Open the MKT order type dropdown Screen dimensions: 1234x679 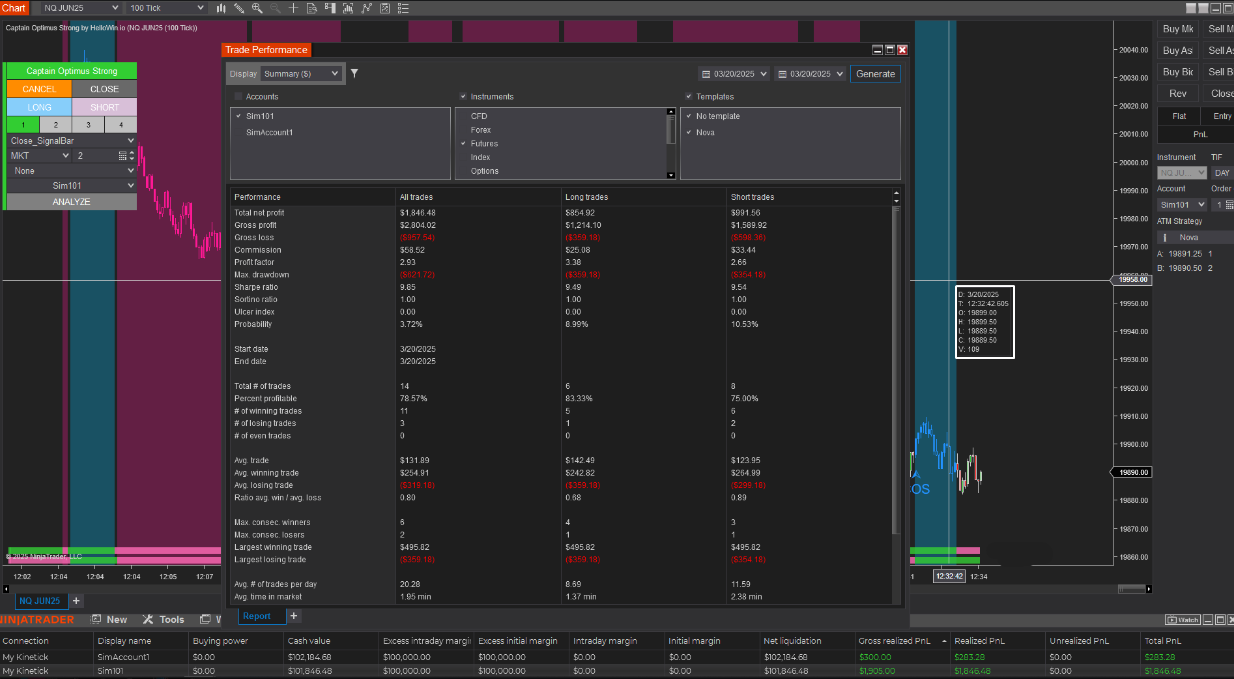coord(39,156)
